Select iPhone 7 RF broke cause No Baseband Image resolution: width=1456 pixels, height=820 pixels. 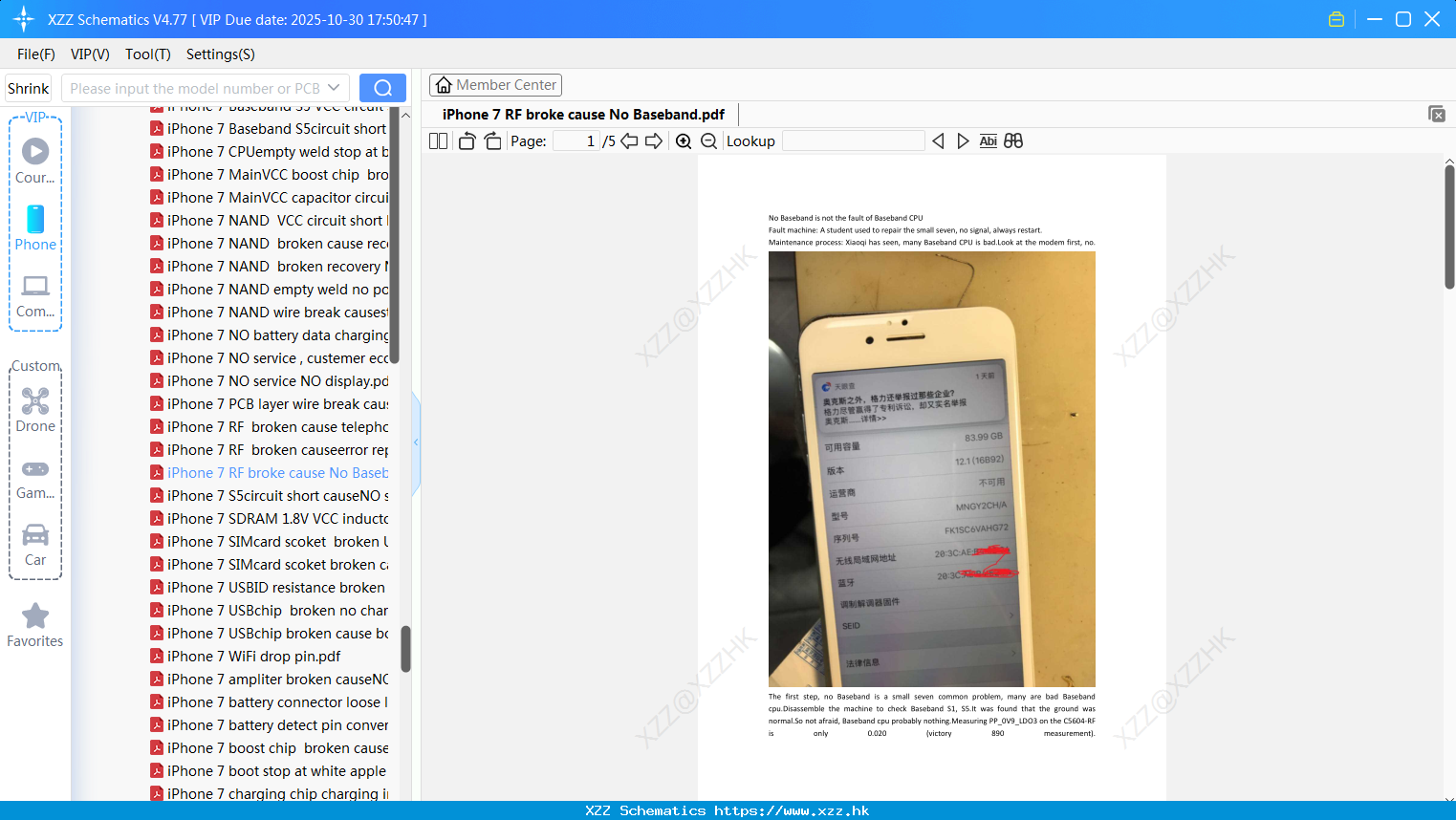click(270, 473)
